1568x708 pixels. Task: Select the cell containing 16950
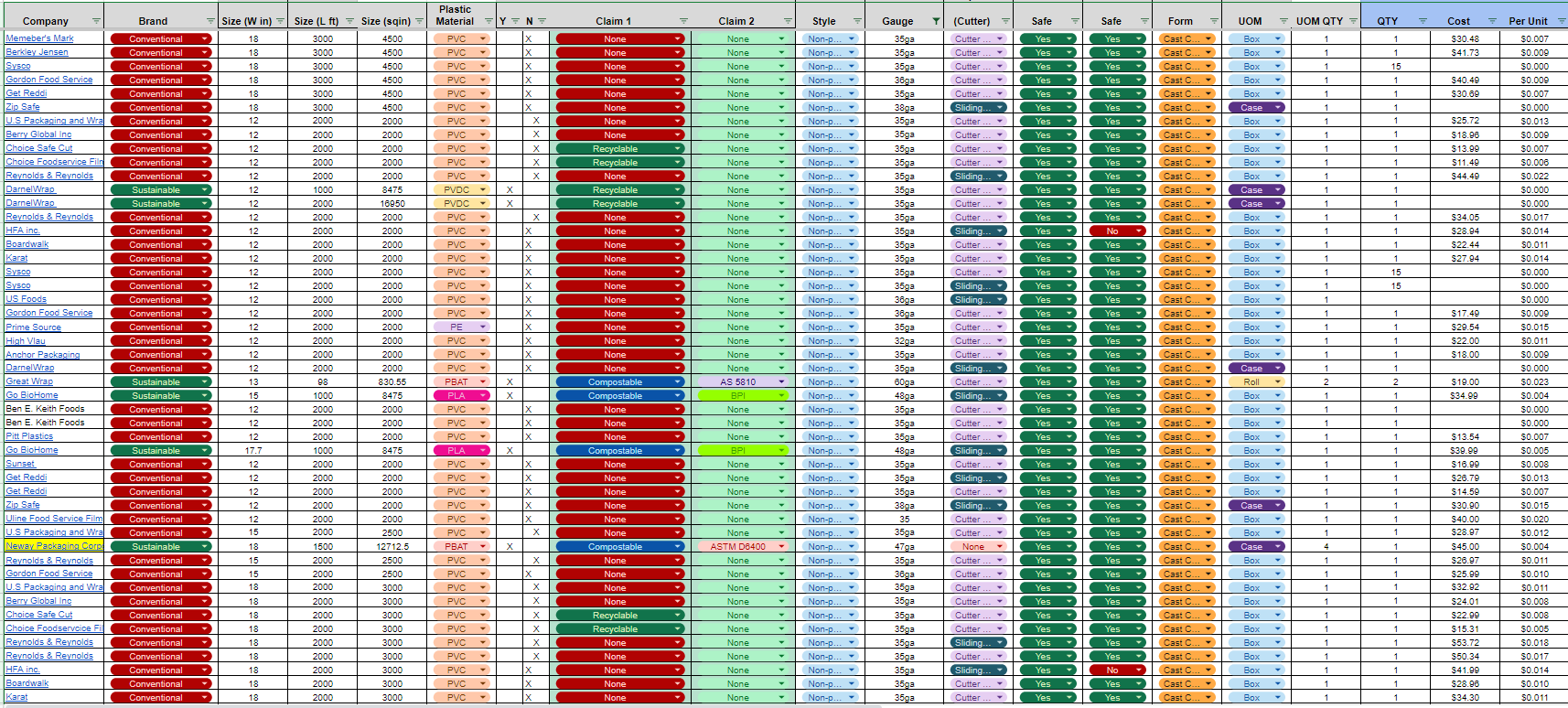[x=392, y=203]
